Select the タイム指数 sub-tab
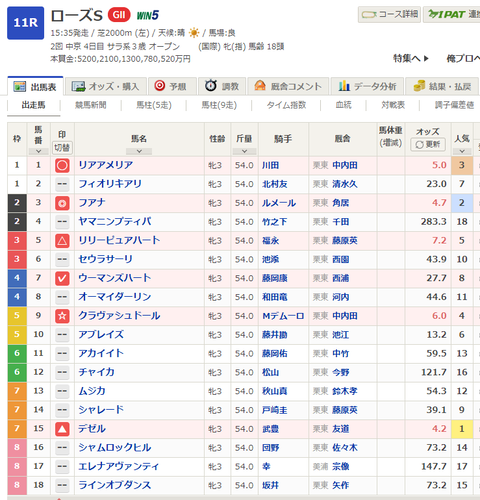The image size is (480, 500). click(x=286, y=105)
